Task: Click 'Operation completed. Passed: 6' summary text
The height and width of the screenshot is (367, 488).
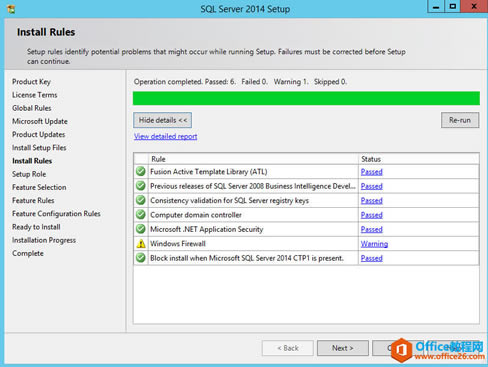Action: (185, 82)
